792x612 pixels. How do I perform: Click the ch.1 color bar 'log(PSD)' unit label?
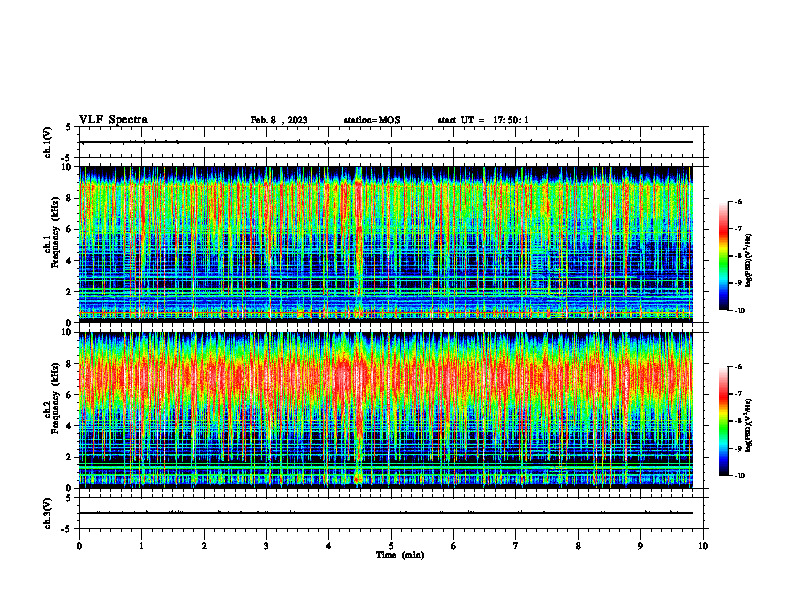[749, 260]
